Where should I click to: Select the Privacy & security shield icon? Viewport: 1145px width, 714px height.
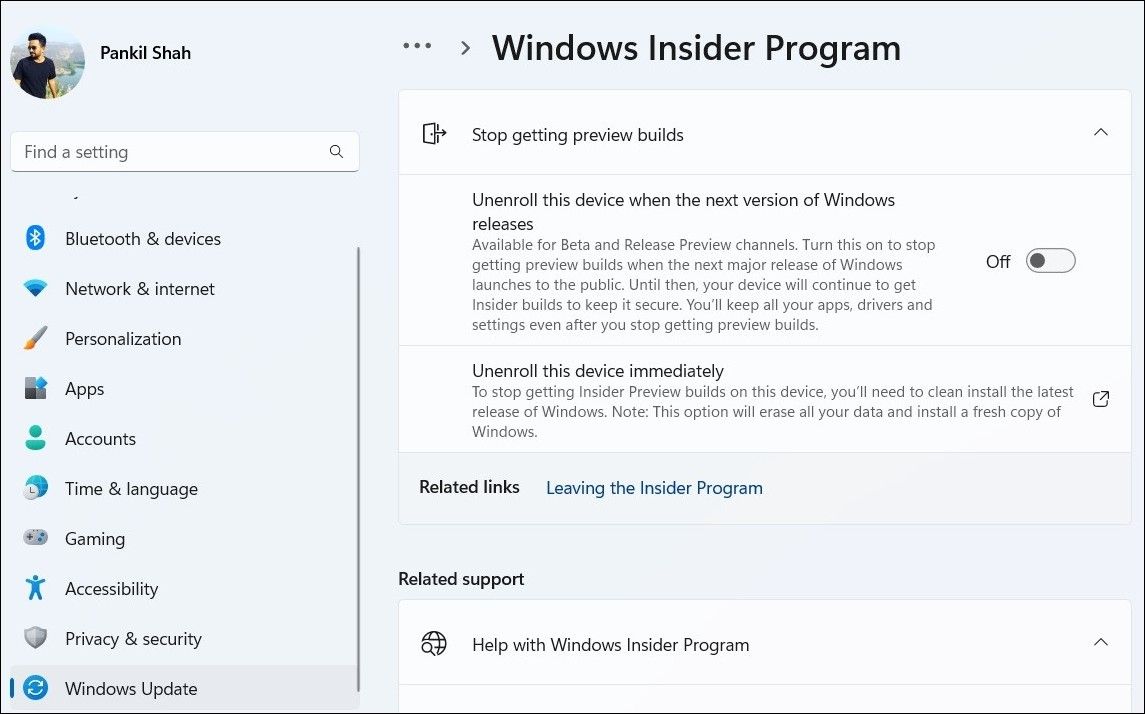click(x=36, y=638)
